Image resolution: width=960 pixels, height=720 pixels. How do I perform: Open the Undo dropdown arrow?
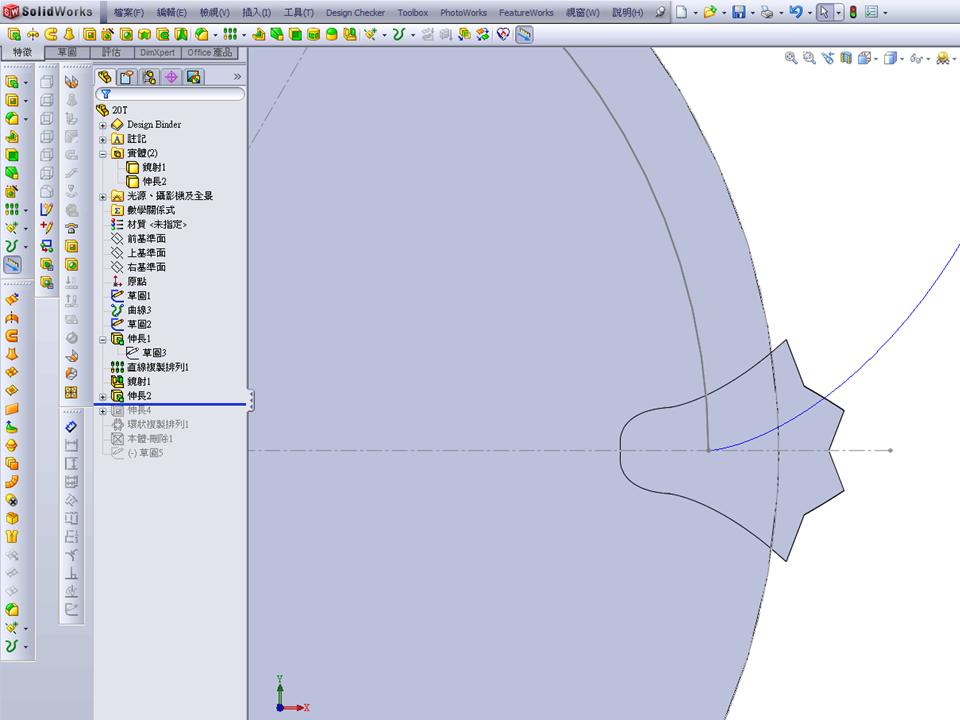809,12
